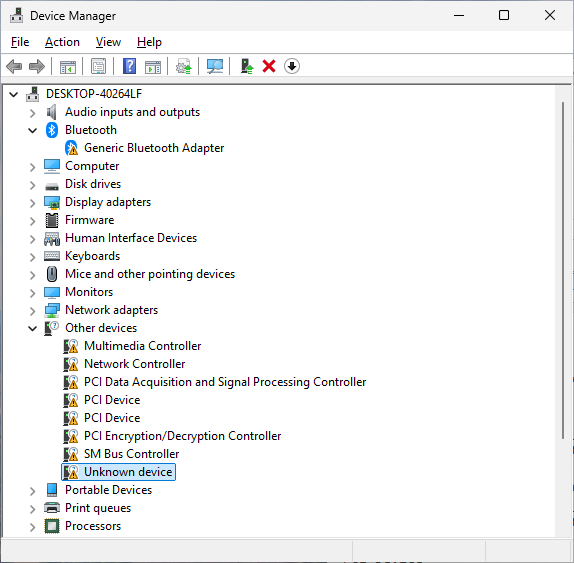The image size is (574, 563).
Task: Click the vertical scrollbar thumb
Action: point(563,271)
